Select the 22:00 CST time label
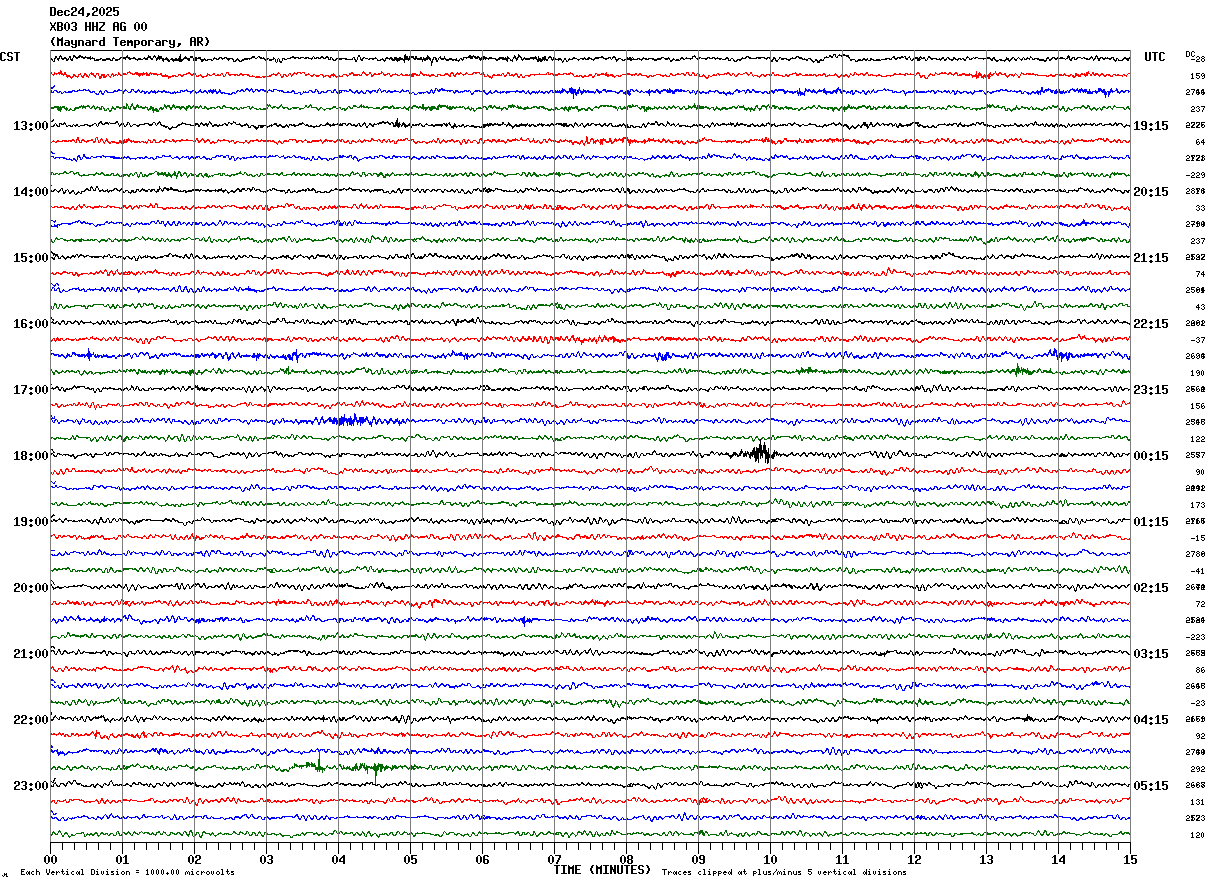 click(30, 720)
